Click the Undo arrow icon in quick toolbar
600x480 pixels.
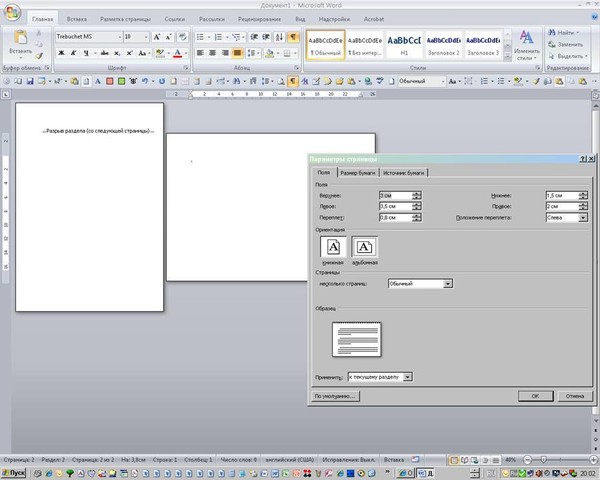(x=145, y=81)
